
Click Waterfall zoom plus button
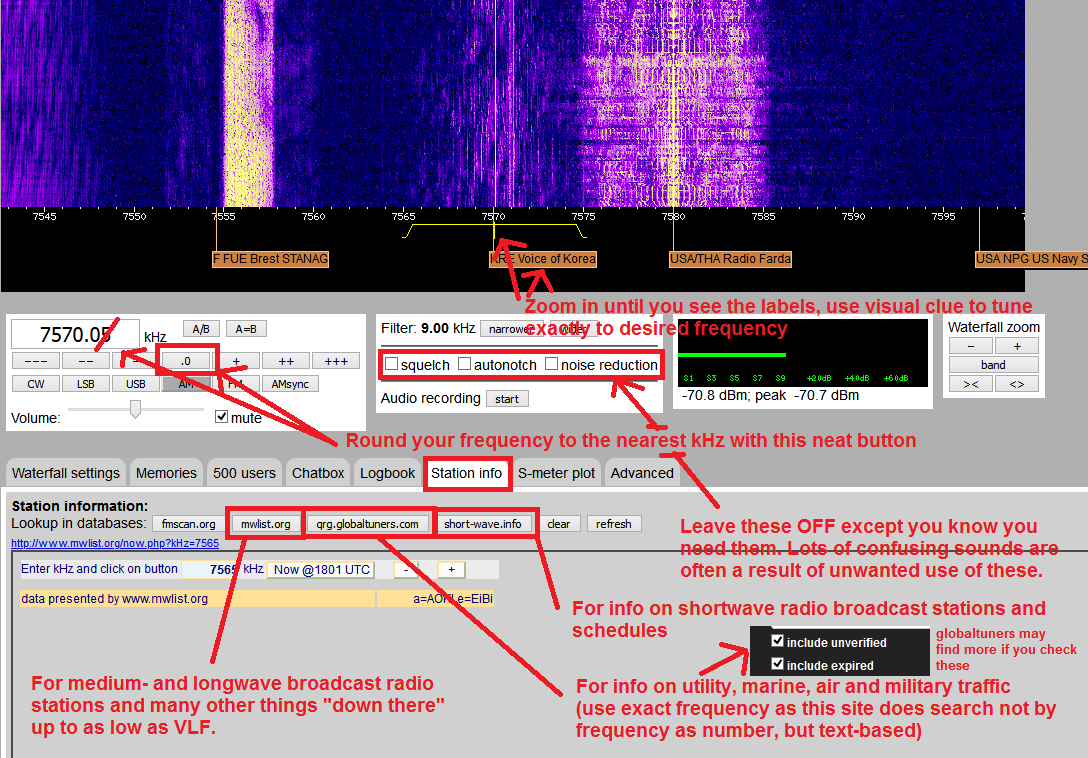[x=1017, y=346]
